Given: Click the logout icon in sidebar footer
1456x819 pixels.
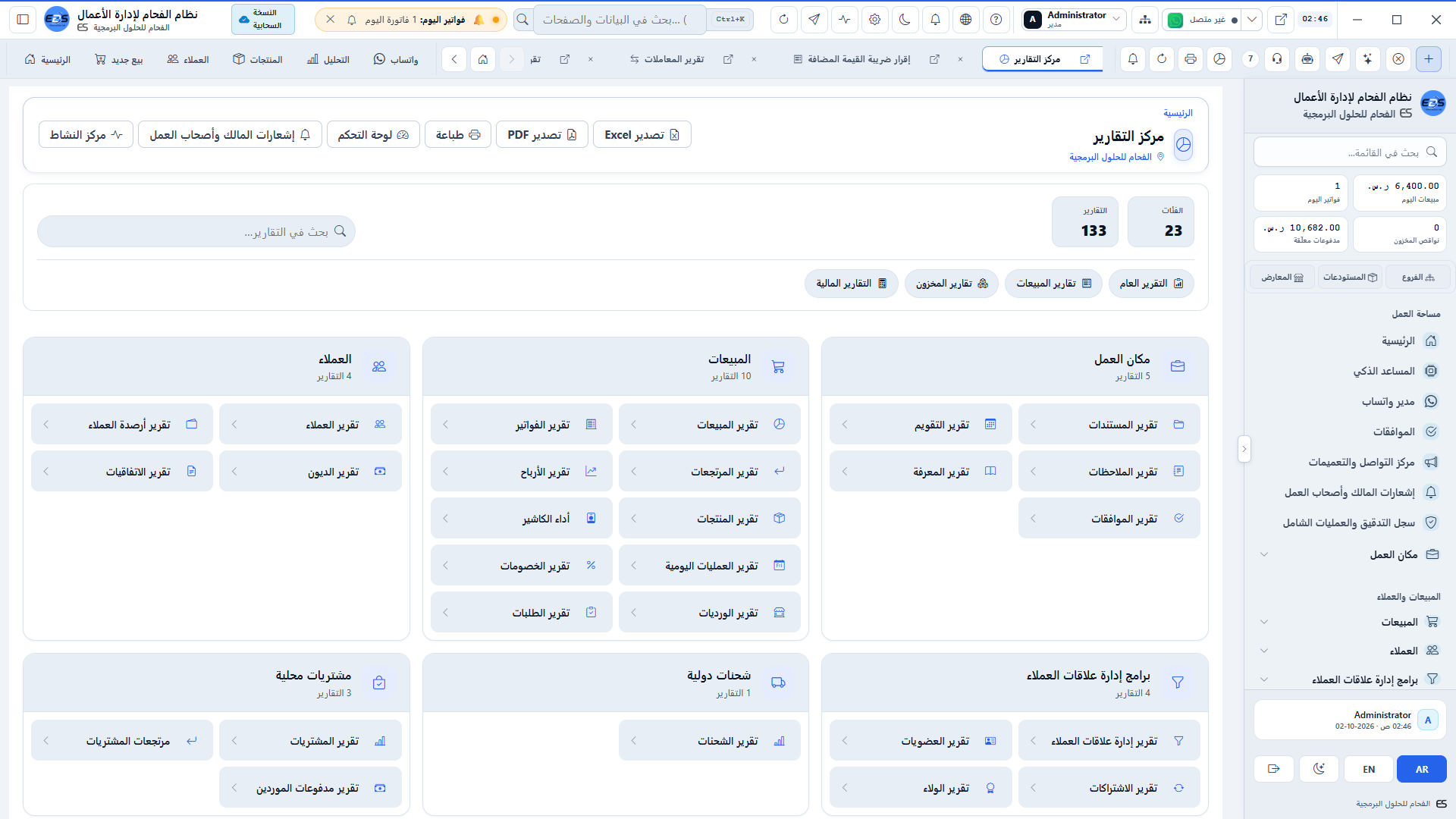Looking at the screenshot, I should (x=1274, y=769).
